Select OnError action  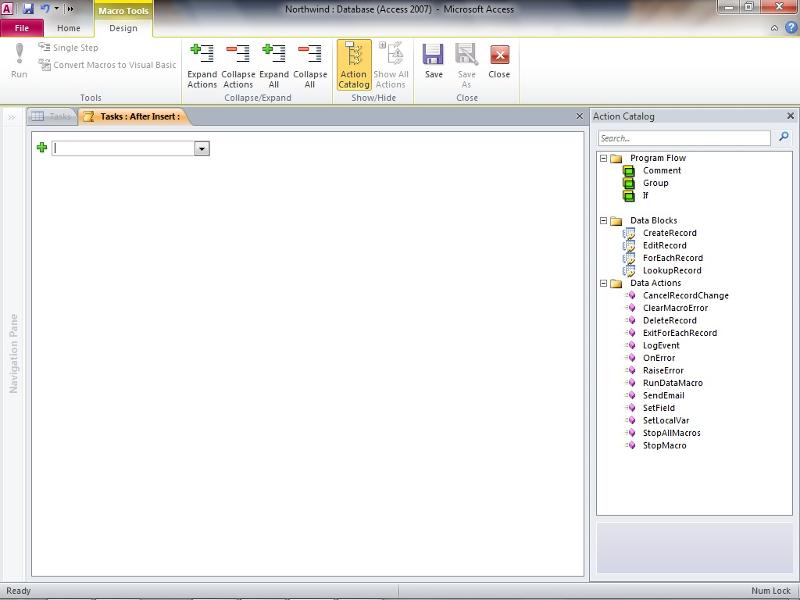[x=659, y=358]
